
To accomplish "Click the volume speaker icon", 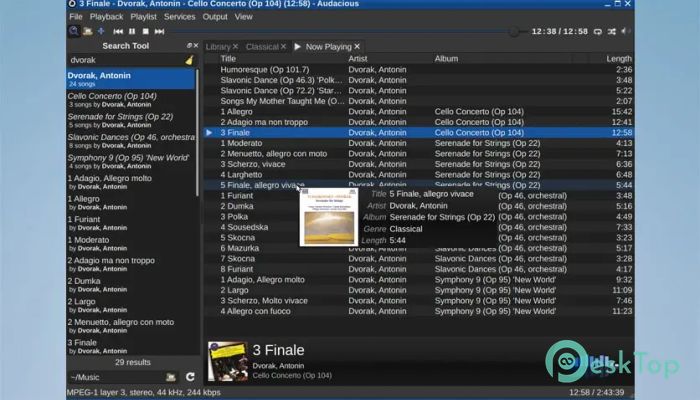I will [x=625, y=31].
